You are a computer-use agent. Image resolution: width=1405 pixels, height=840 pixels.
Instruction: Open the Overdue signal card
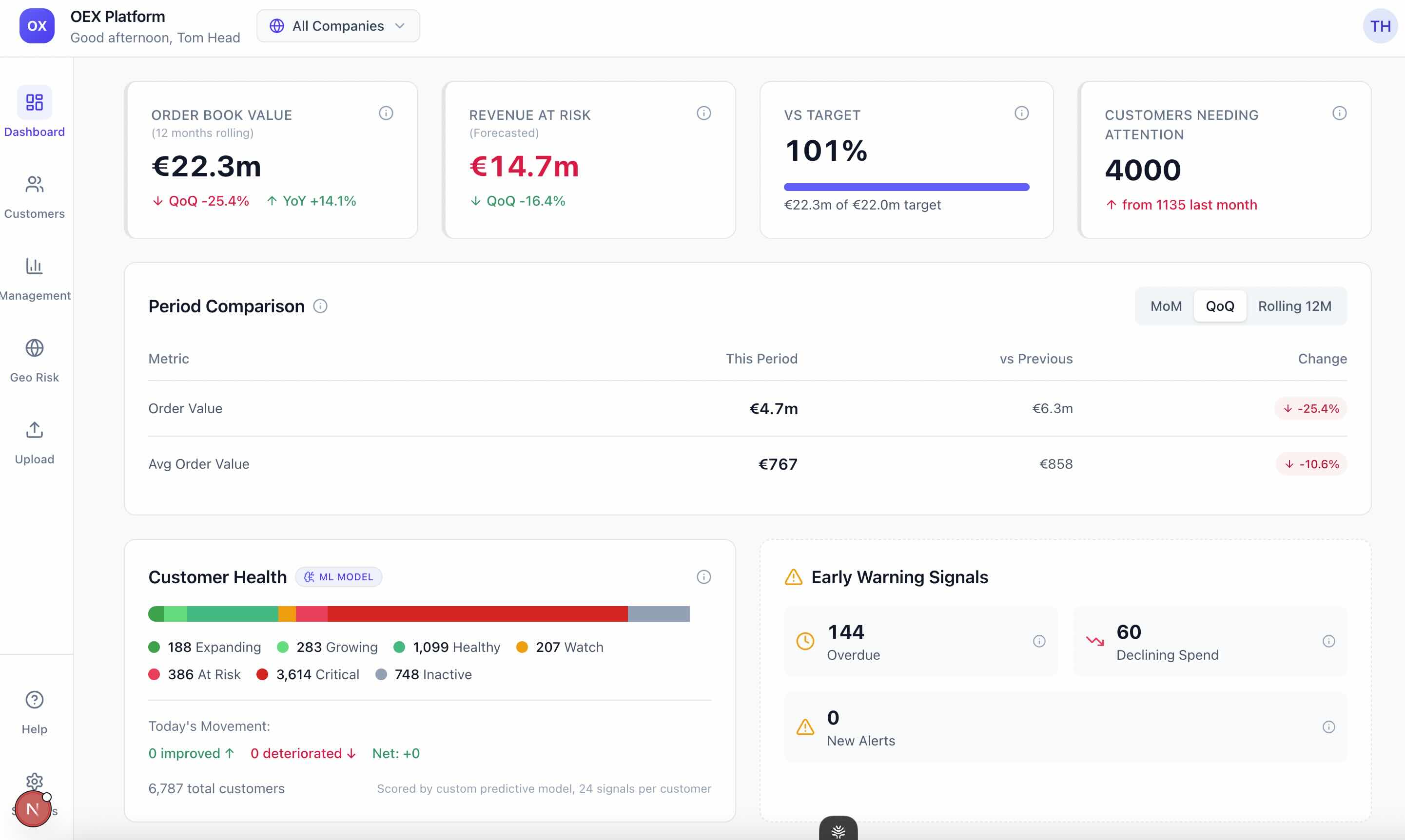[x=921, y=641]
